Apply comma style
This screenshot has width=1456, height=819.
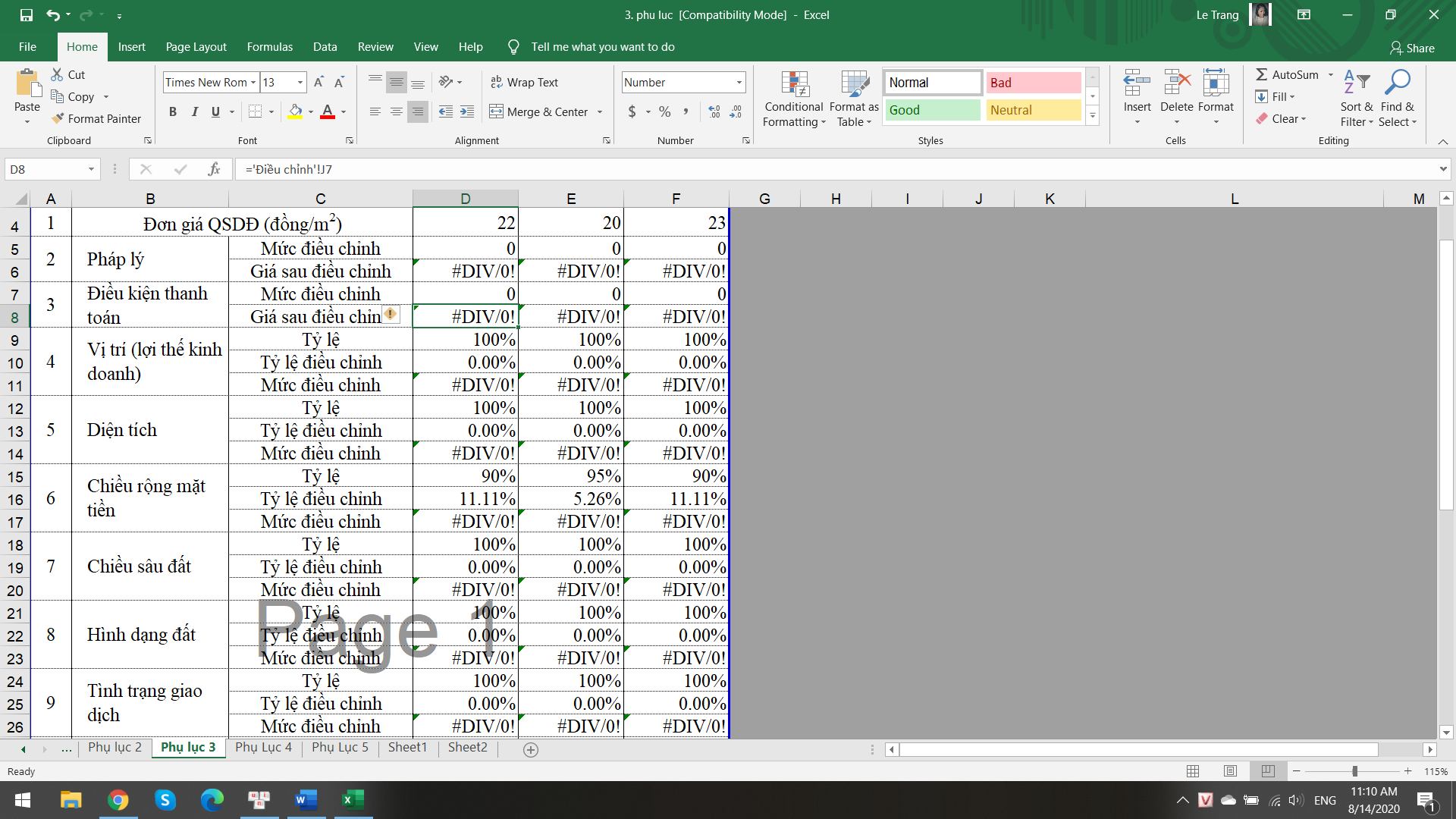[686, 111]
